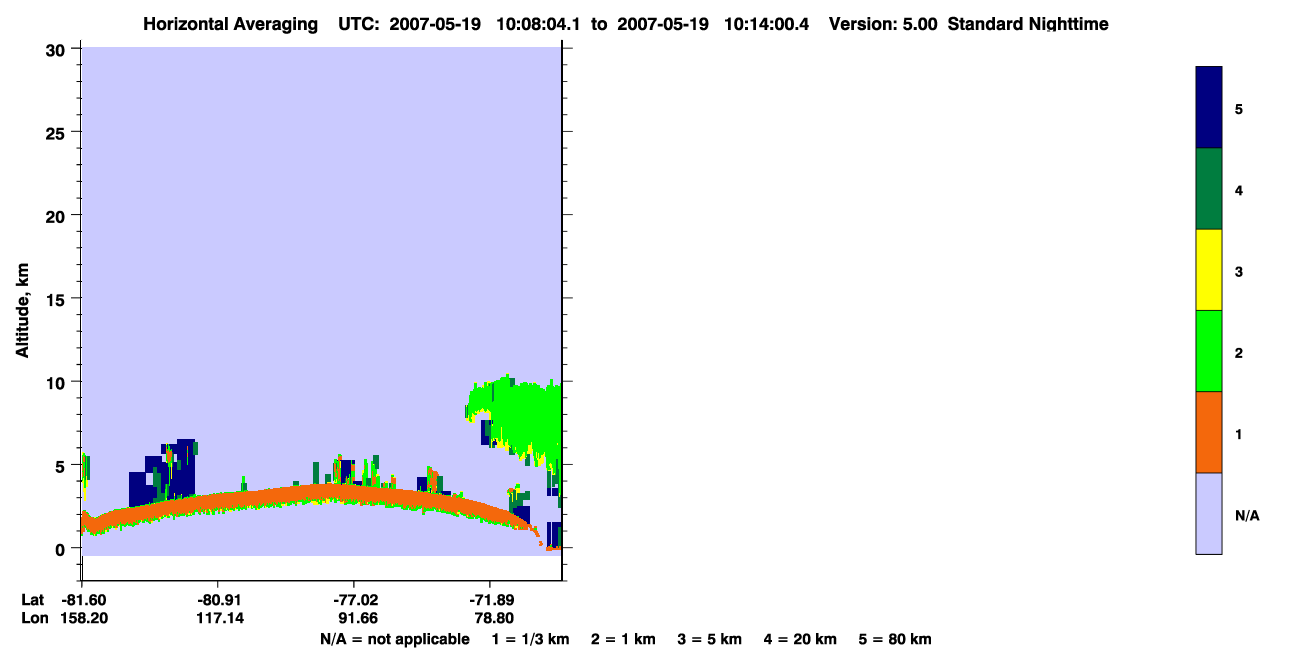The image size is (1300, 667).
Task: Click the 25 altitude tick label
Action: (x=58, y=132)
